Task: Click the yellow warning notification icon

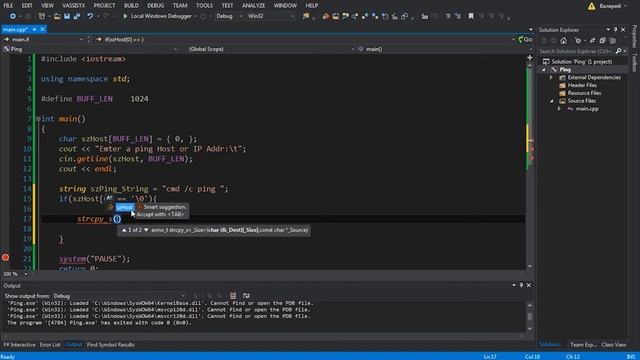Action: pos(591,6)
